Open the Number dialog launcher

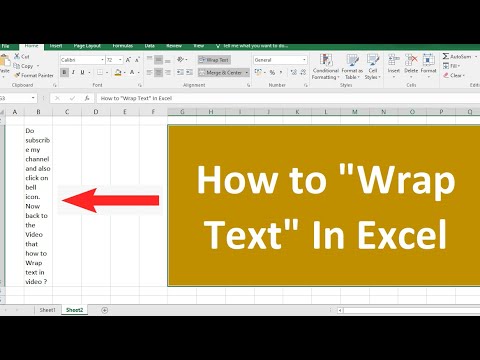pyautogui.click(x=306, y=85)
